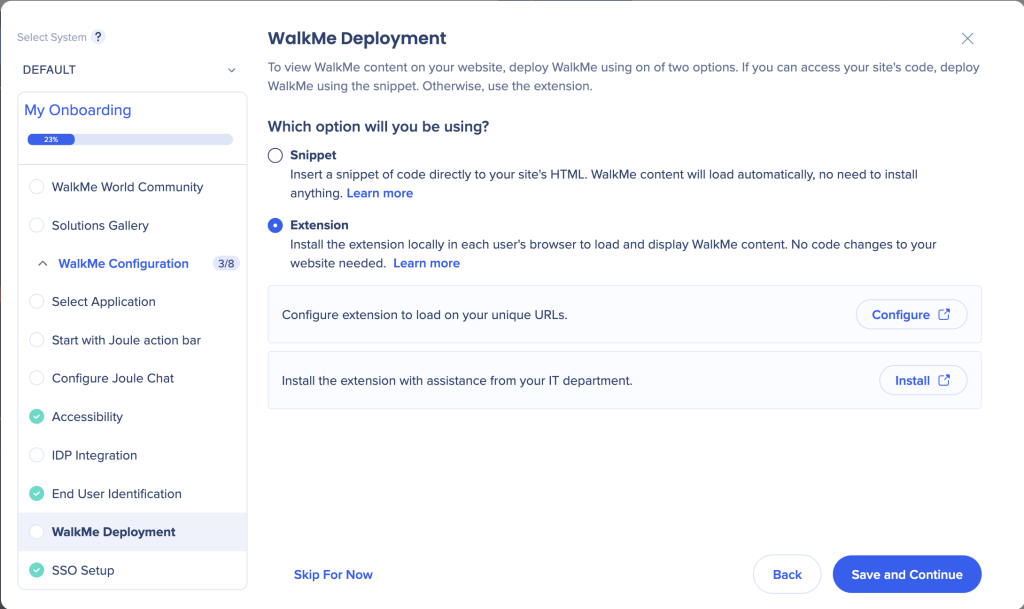Select the Snippet radio option

[276, 156]
